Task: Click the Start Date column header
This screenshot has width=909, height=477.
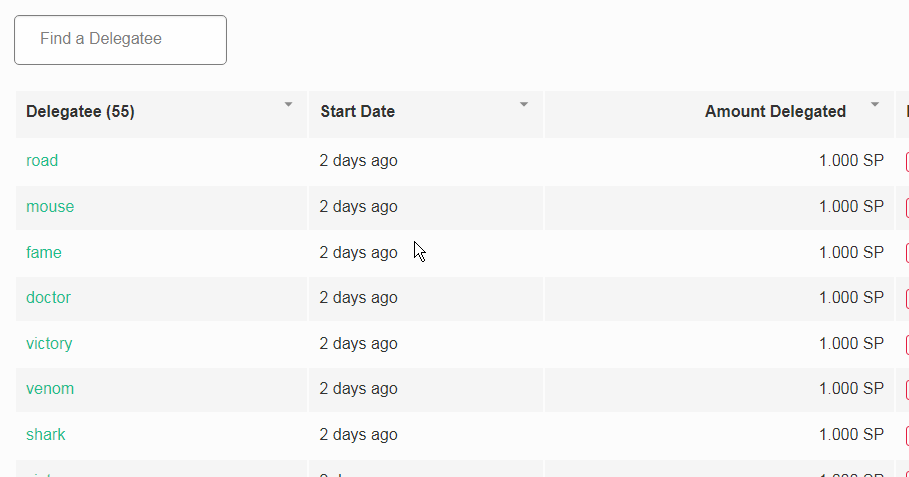Action: pos(357,112)
